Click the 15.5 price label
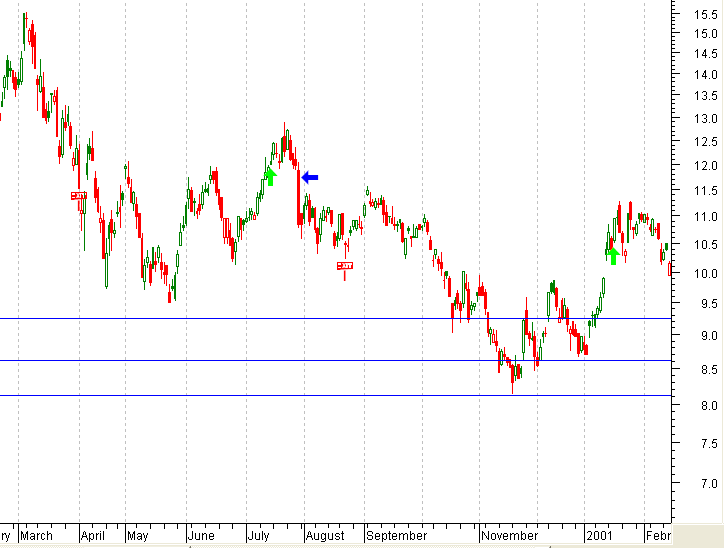Image resolution: width=724 pixels, height=548 pixels. coord(706,15)
